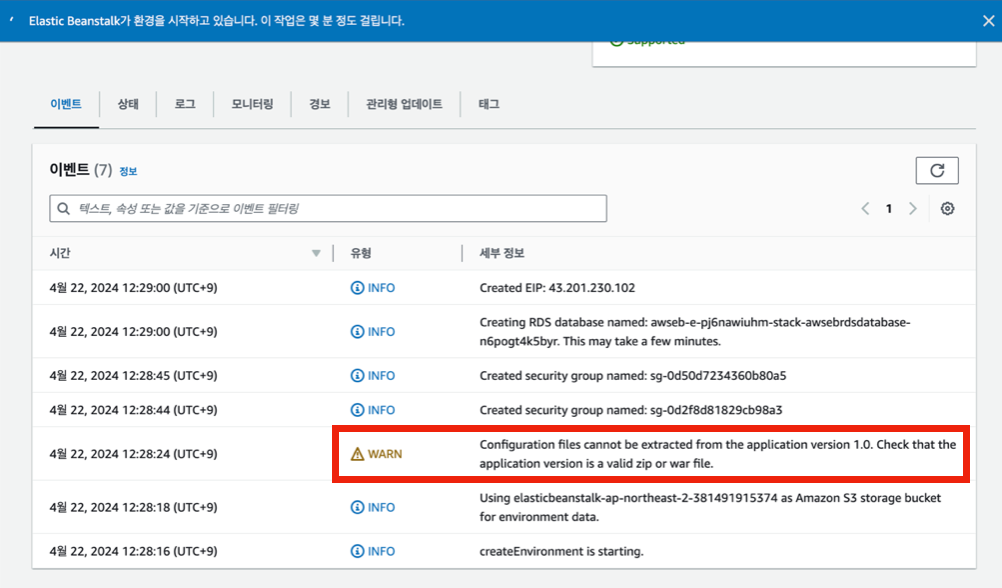
Task: Click INFO icon for S3 storage bucket event
Action: pyautogui.click(x=357, y=507)
